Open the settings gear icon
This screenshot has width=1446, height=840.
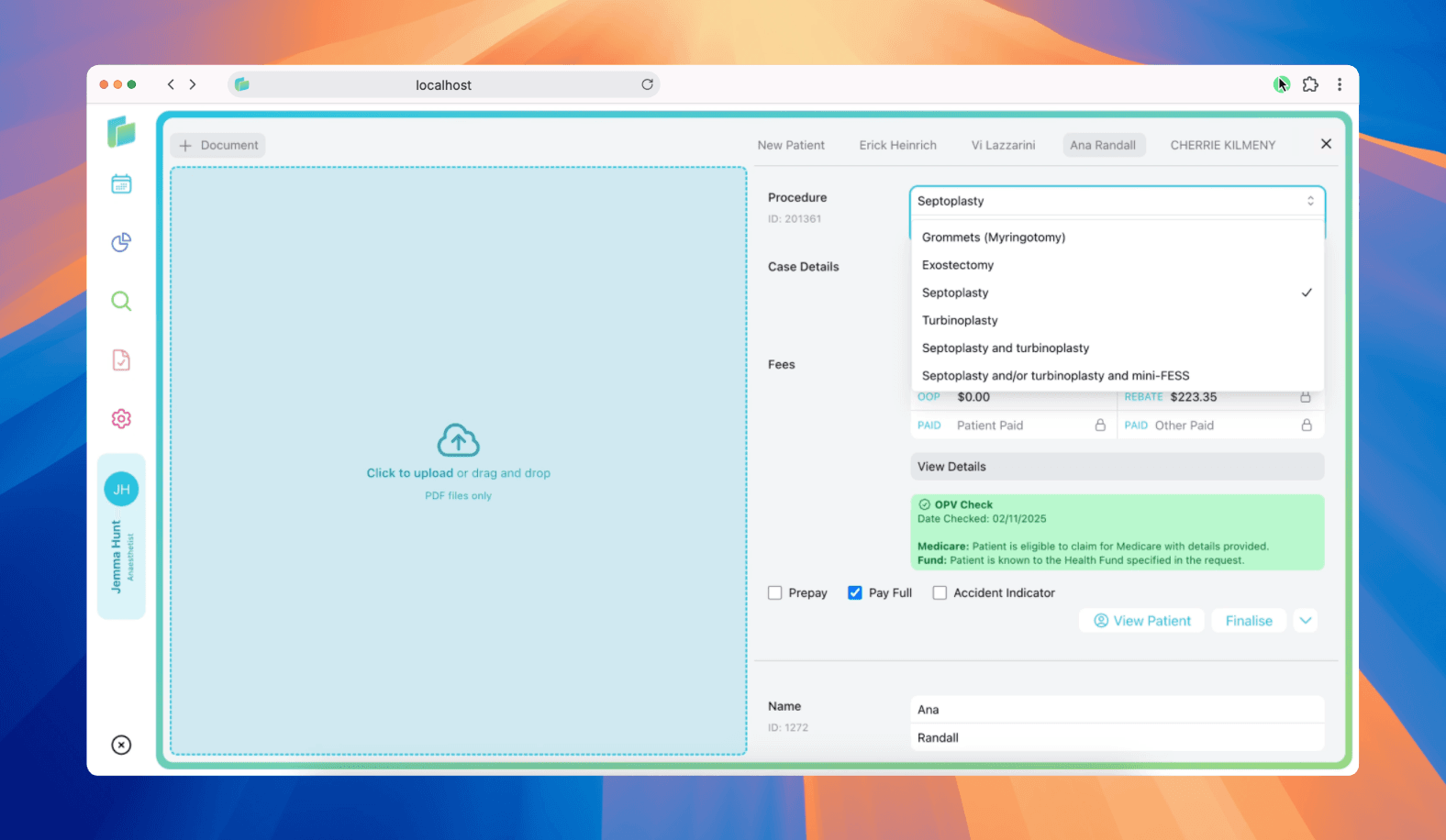121,418
